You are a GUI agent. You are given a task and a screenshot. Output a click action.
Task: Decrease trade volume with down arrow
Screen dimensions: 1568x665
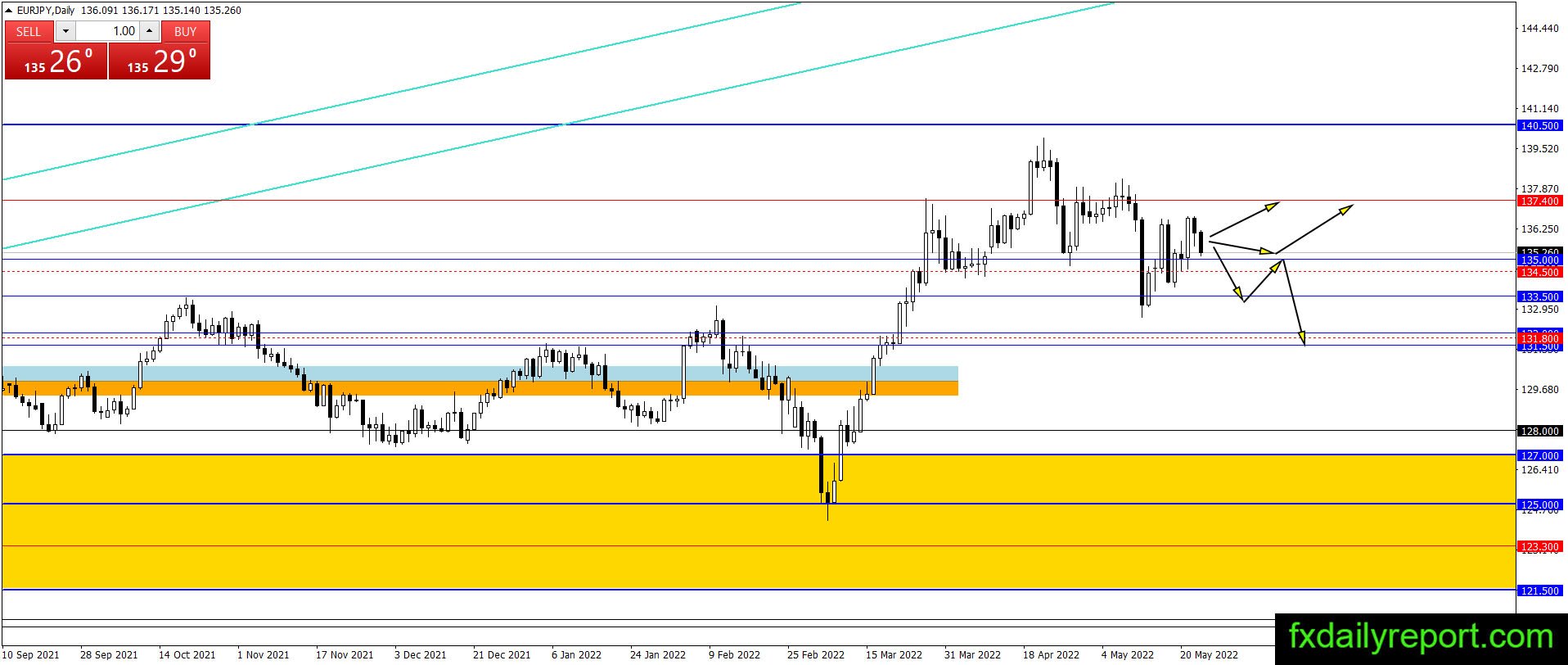click(x=66, y=31)
